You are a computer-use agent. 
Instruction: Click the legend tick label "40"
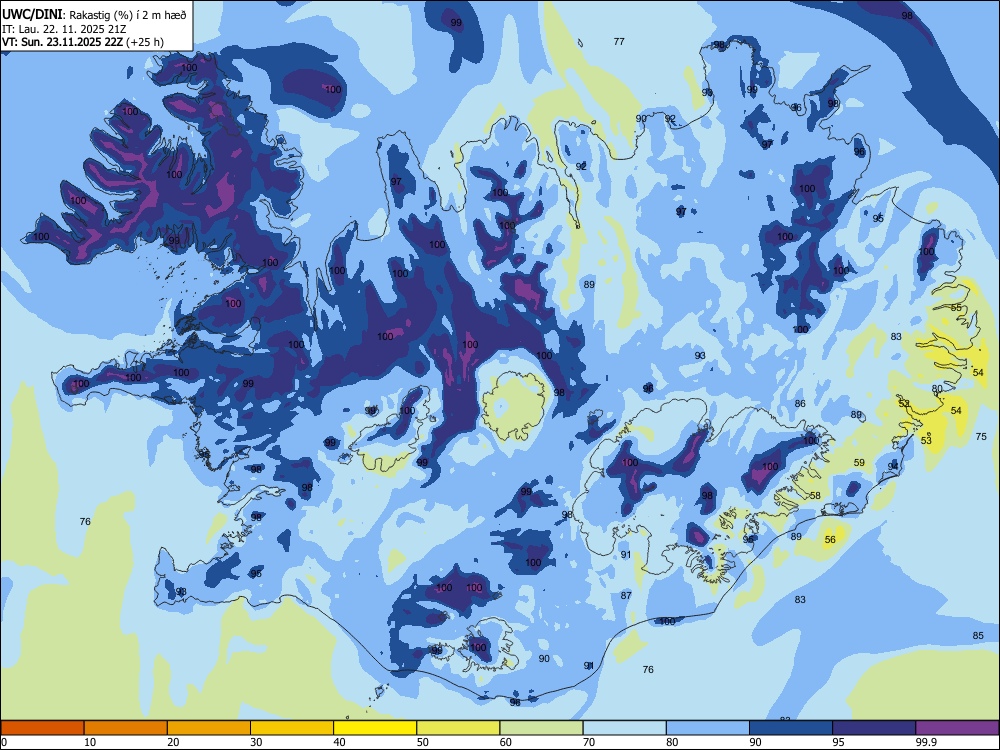pos(340,742)
